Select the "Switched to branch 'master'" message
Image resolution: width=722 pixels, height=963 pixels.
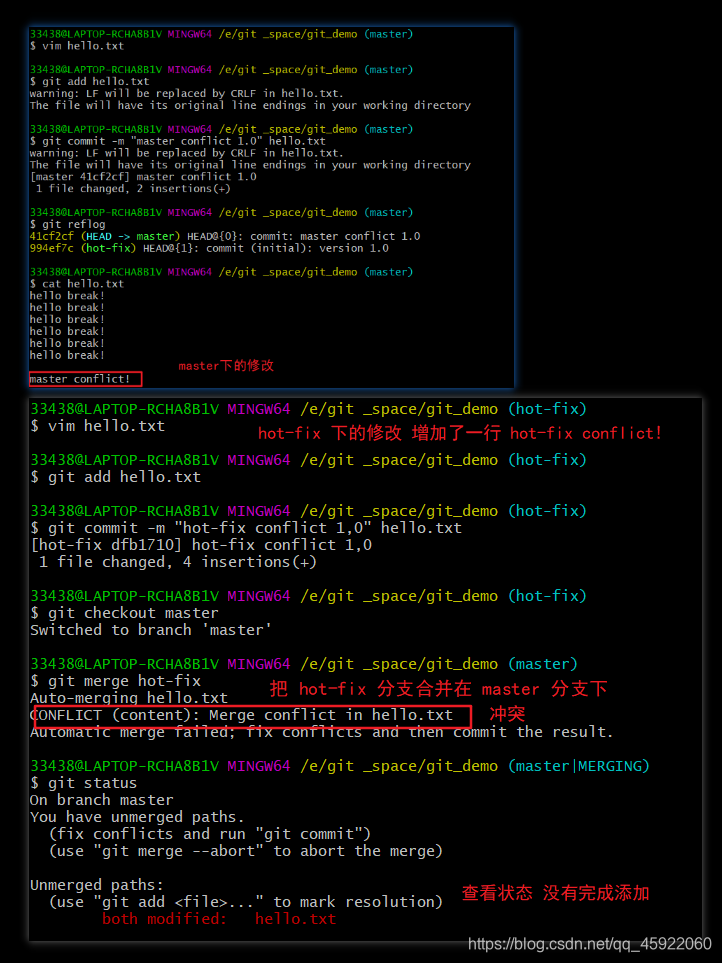coord(151,630)
